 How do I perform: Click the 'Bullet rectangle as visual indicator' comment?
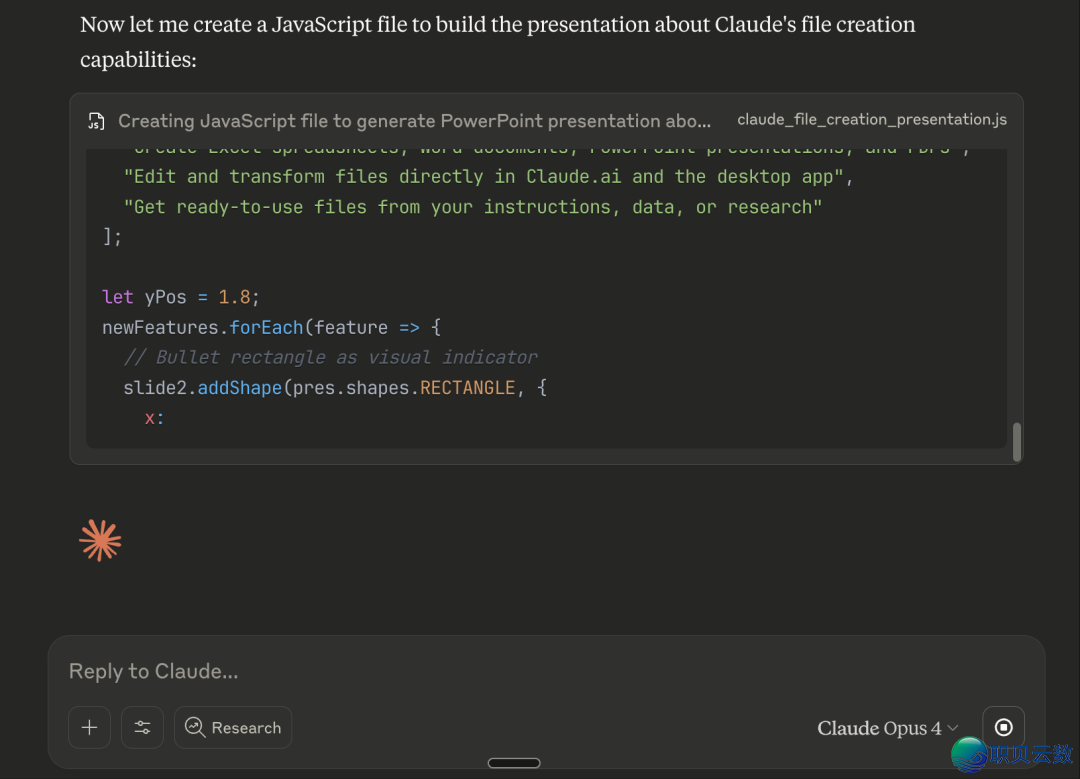(x=331, y=357)
